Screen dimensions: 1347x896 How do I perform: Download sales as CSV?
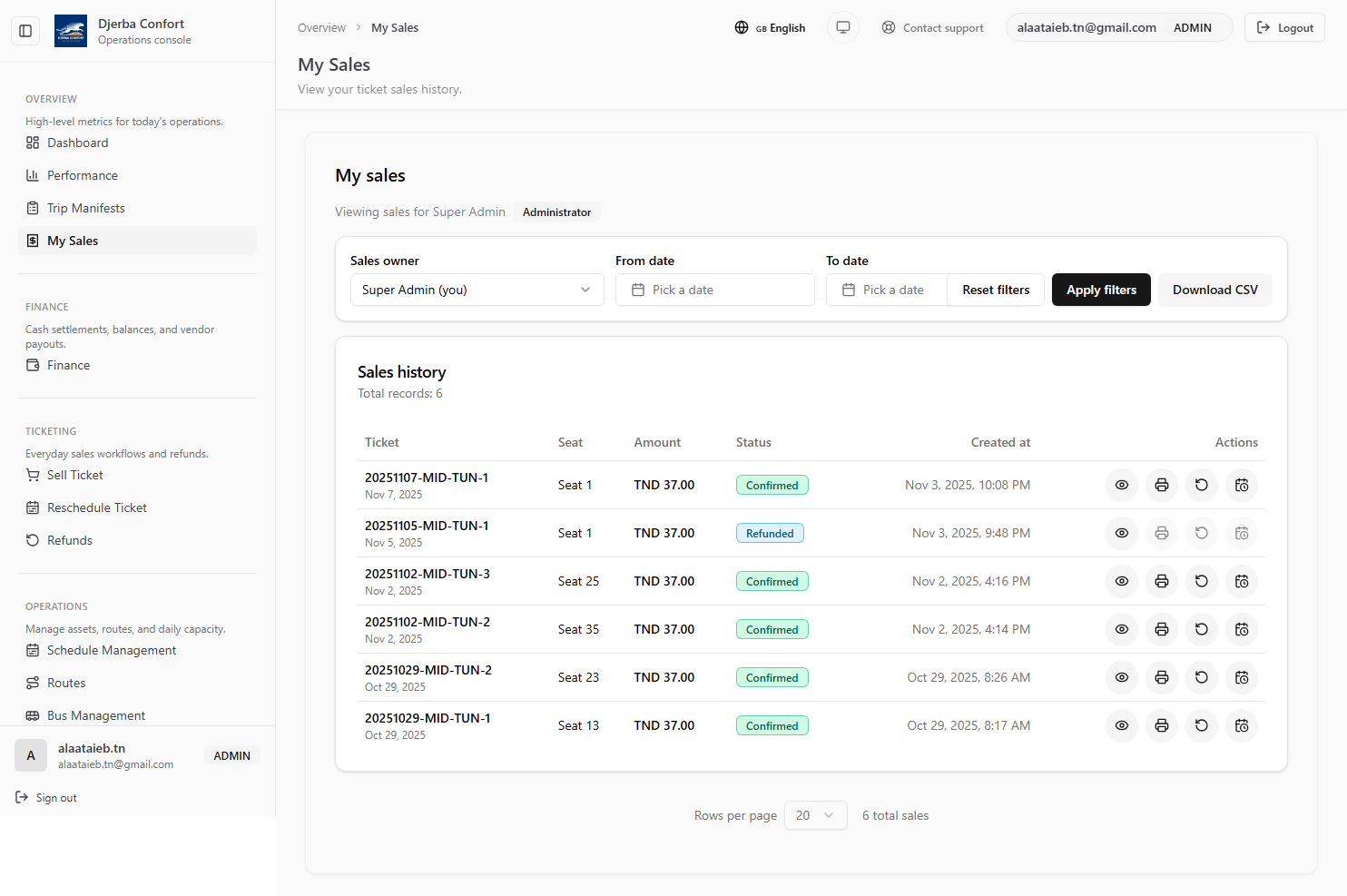coord(1215,290)
